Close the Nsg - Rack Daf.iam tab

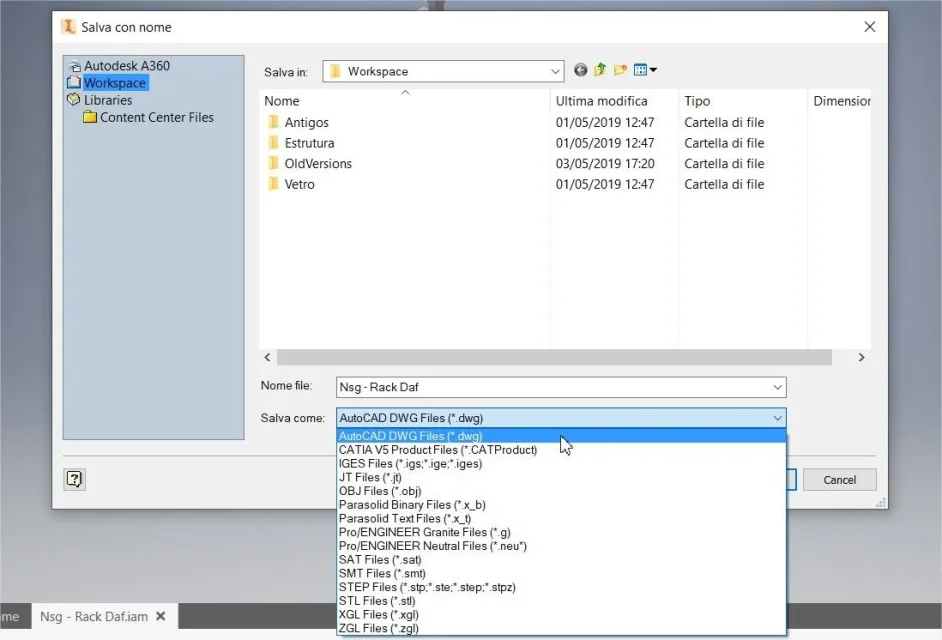(x=161, y=617)
